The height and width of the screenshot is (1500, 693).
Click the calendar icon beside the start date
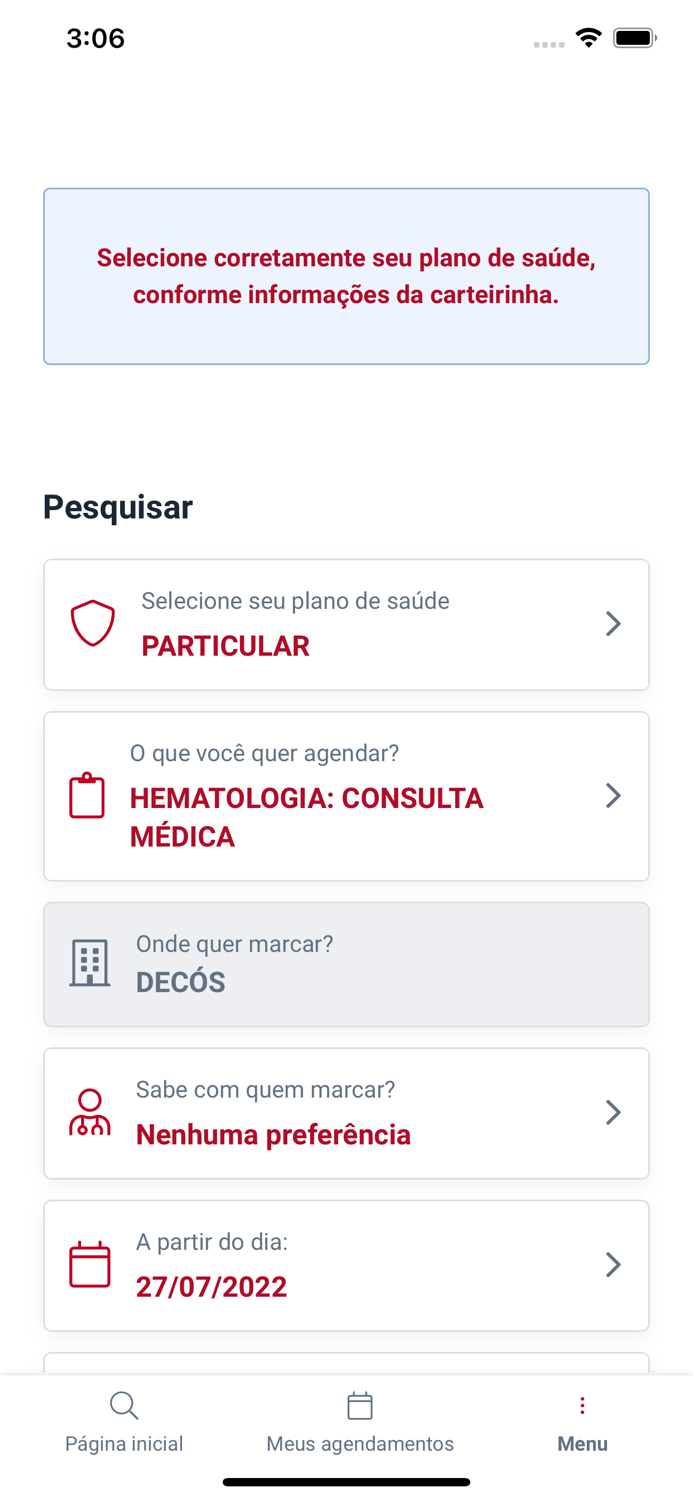coord(89,1264)
